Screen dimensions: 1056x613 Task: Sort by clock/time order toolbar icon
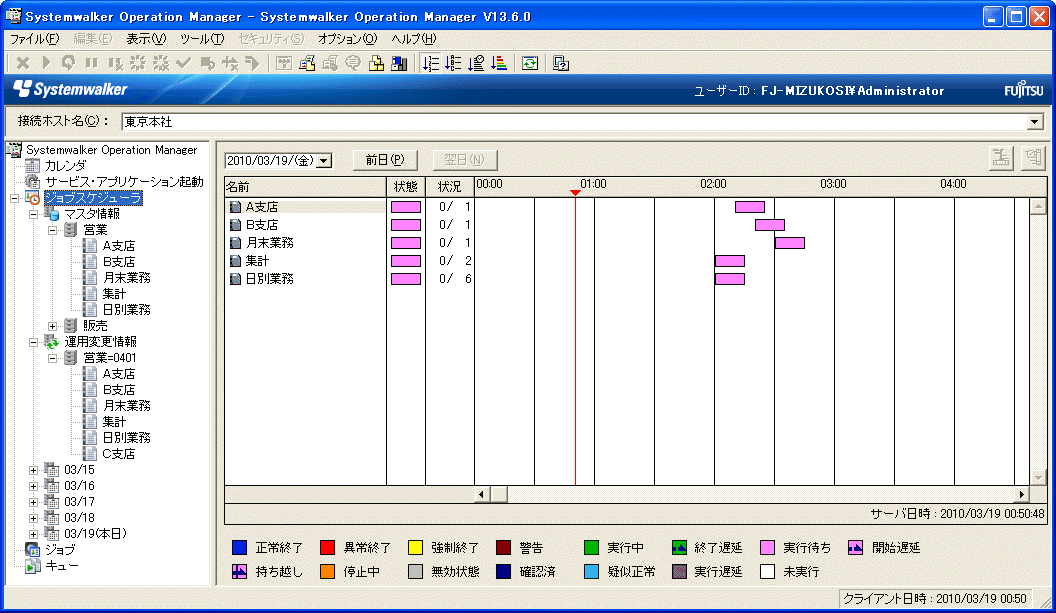(x=476, y=63)
